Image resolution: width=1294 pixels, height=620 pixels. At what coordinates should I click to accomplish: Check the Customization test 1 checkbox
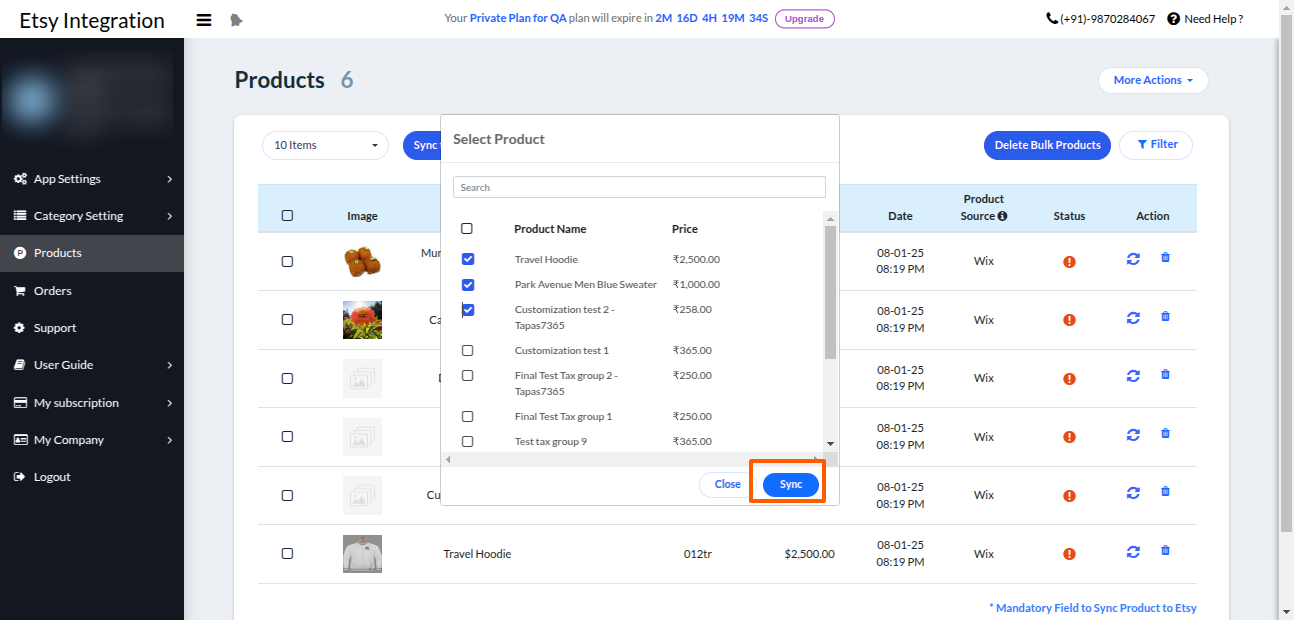[x=467, y=350]
